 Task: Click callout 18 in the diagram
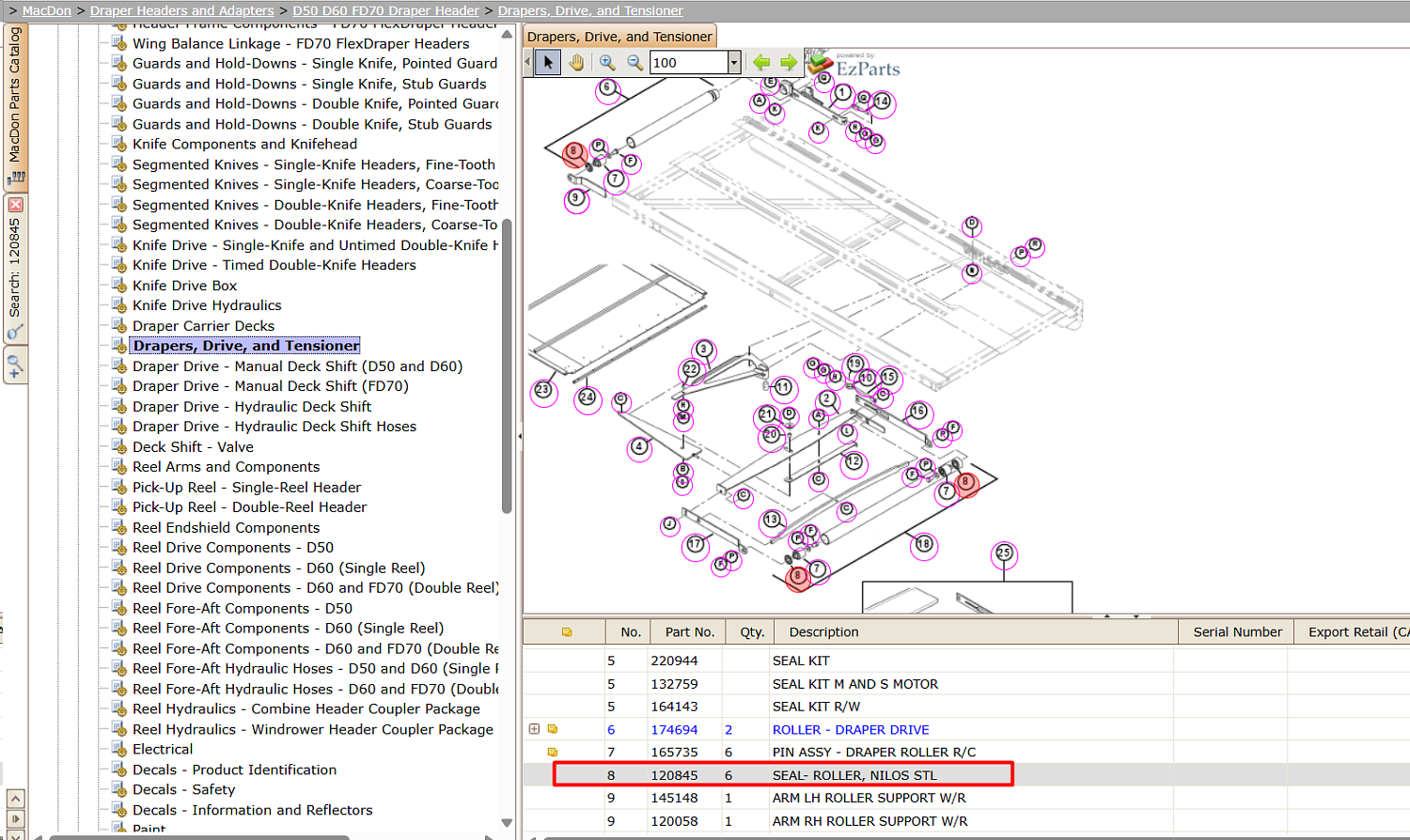coord(924,544)
